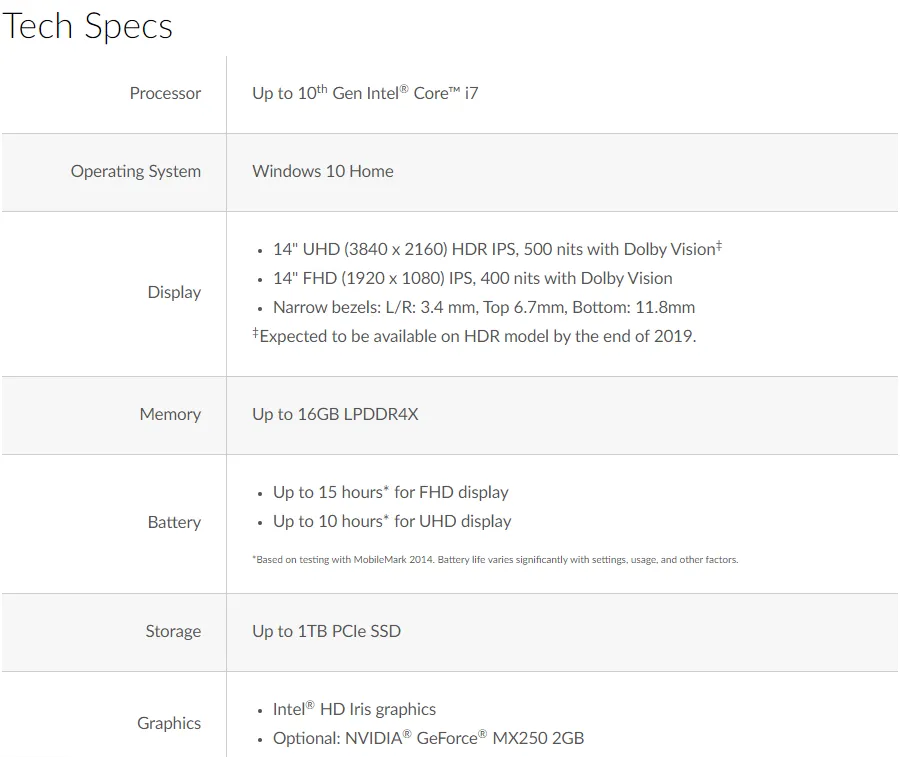Click the Operating System label

135,171
